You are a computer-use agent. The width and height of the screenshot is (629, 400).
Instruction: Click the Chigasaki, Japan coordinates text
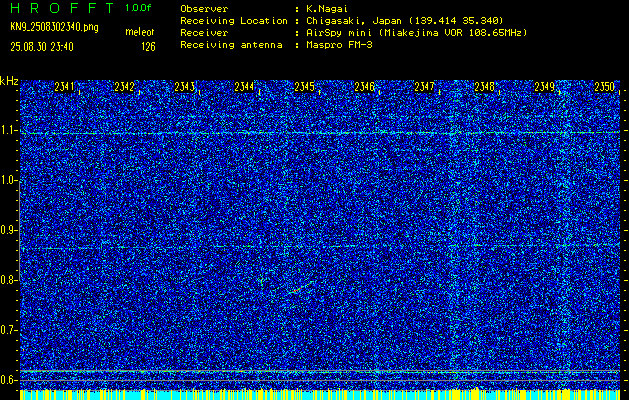tap(405, 21)
